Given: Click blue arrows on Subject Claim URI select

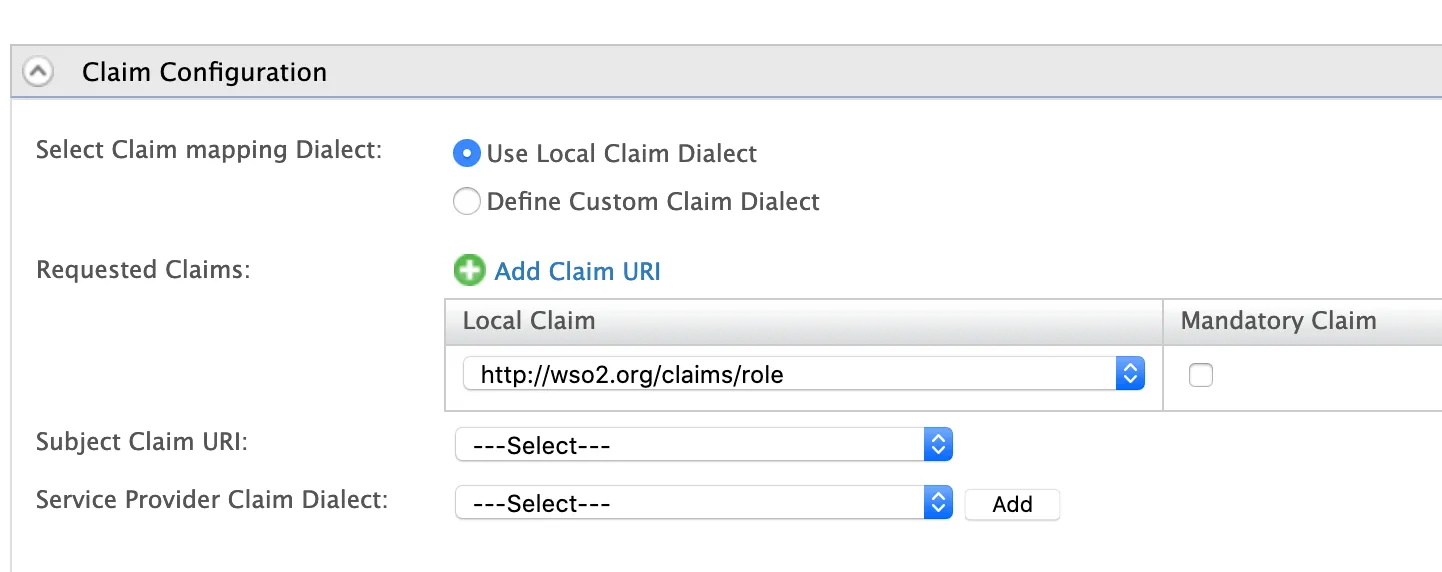Looking at the screenshot, I should click(x=938, y=445).
